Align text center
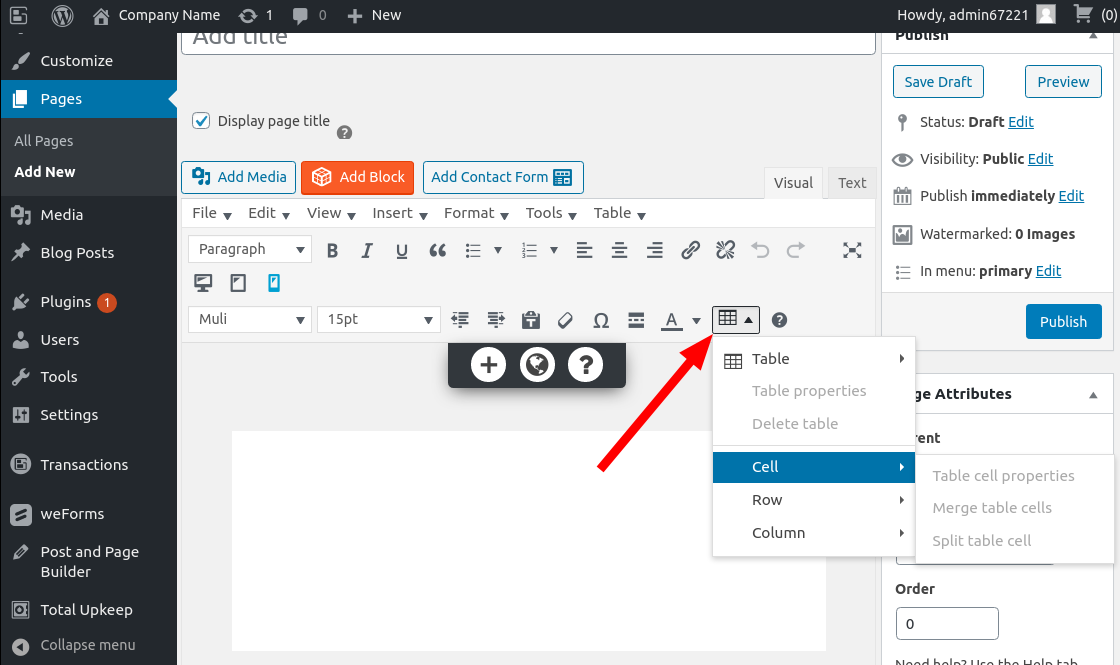Screen dimensions: 1120x665 pyautogui.click(x=619, y=250)
